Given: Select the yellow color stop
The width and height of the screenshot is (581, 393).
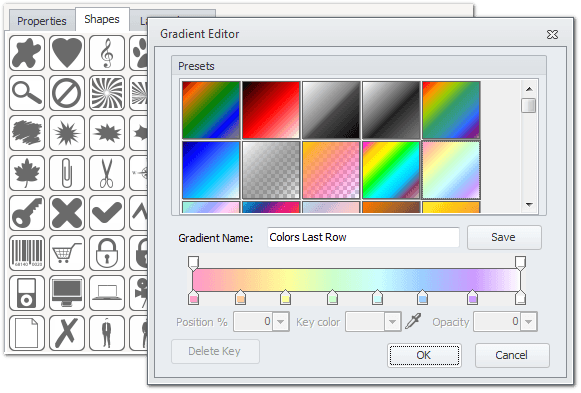Looking at the screenshot, I should click(x=285, y=297).
